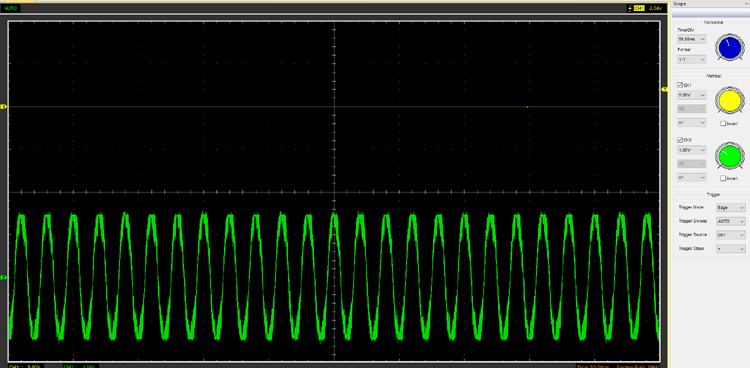Open the CH2 volts per division dropdown
The width and height of the screenshot is (750, 368).
692,150
